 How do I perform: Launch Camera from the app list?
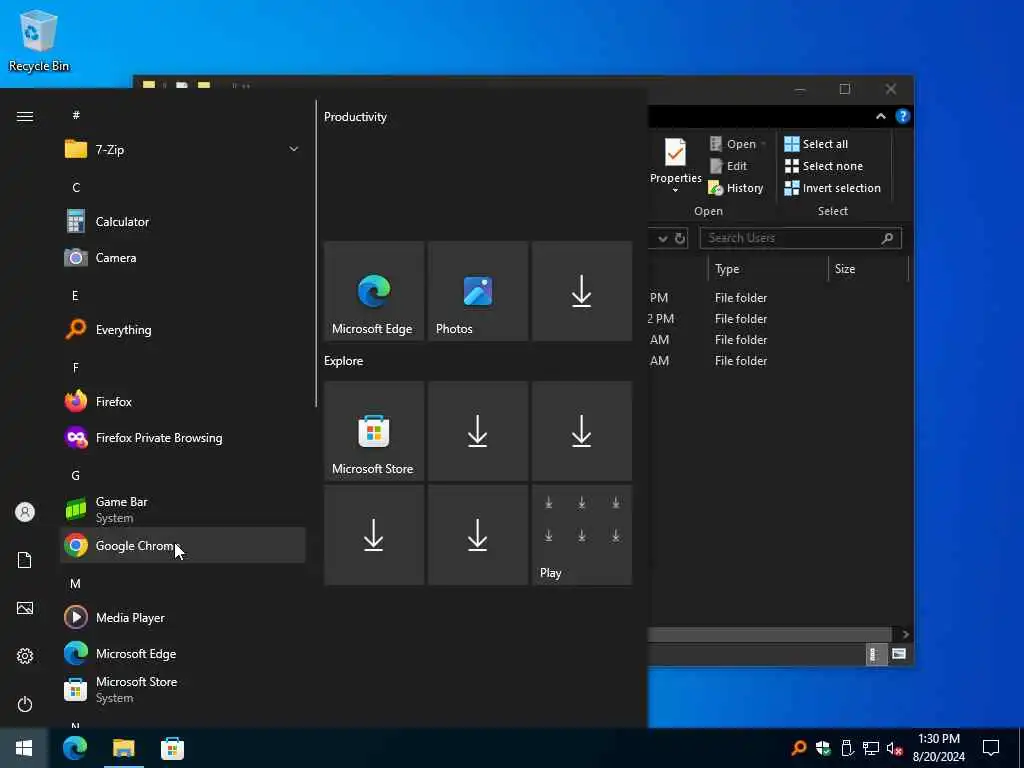(183, 257)
